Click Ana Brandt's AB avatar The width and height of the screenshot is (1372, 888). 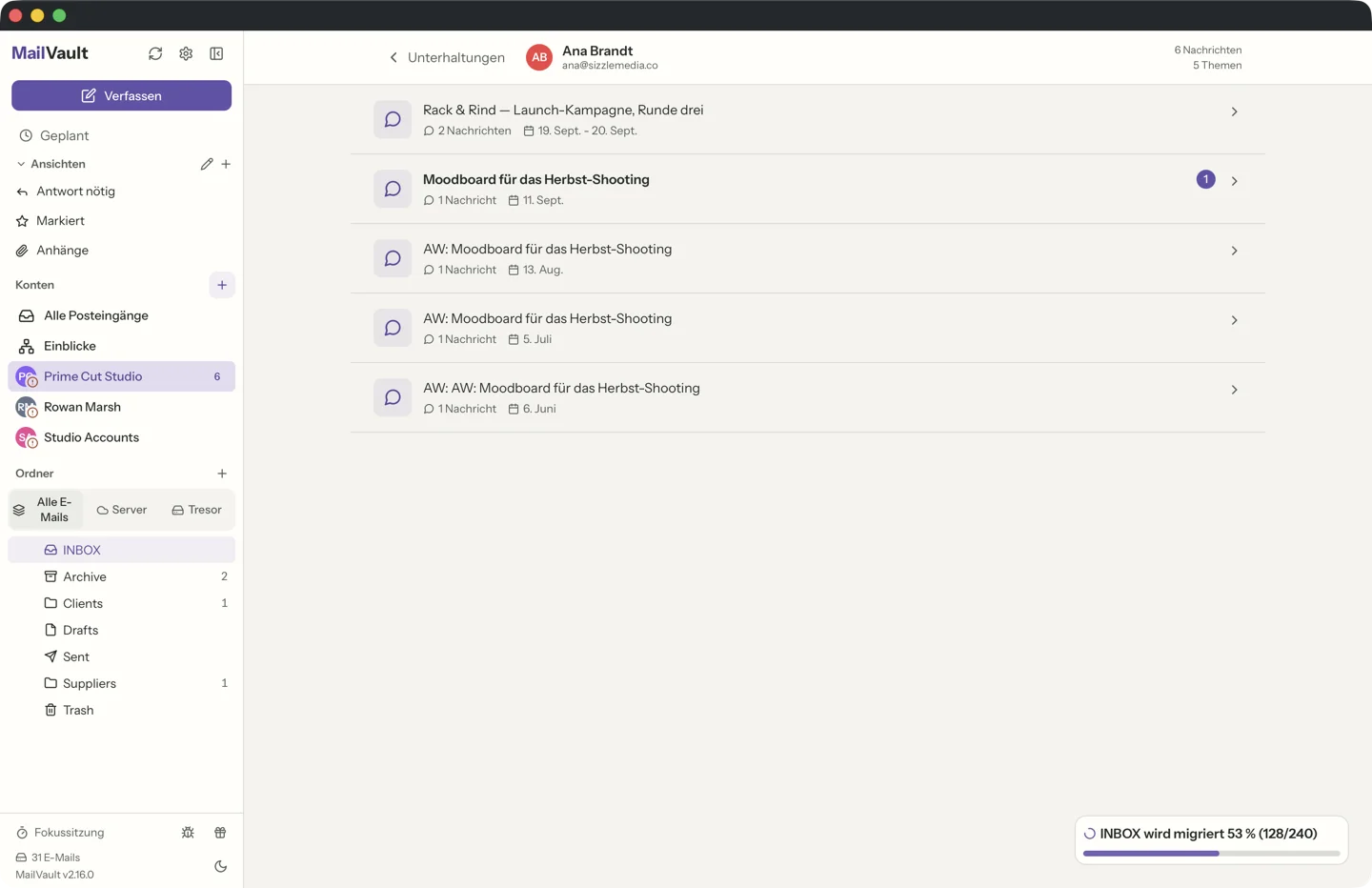[539, 57]
